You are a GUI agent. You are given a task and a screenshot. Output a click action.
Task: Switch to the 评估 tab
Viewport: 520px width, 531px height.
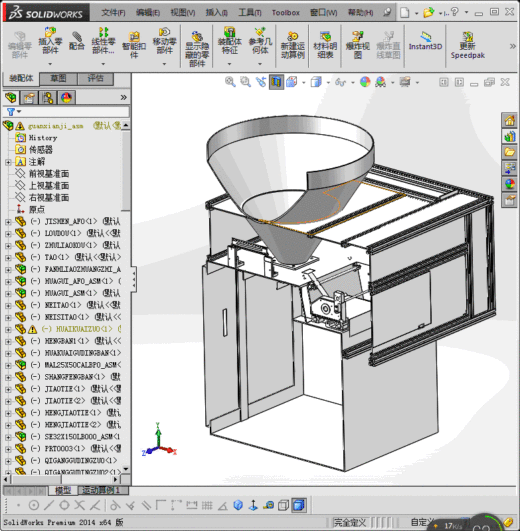(95, 79)
